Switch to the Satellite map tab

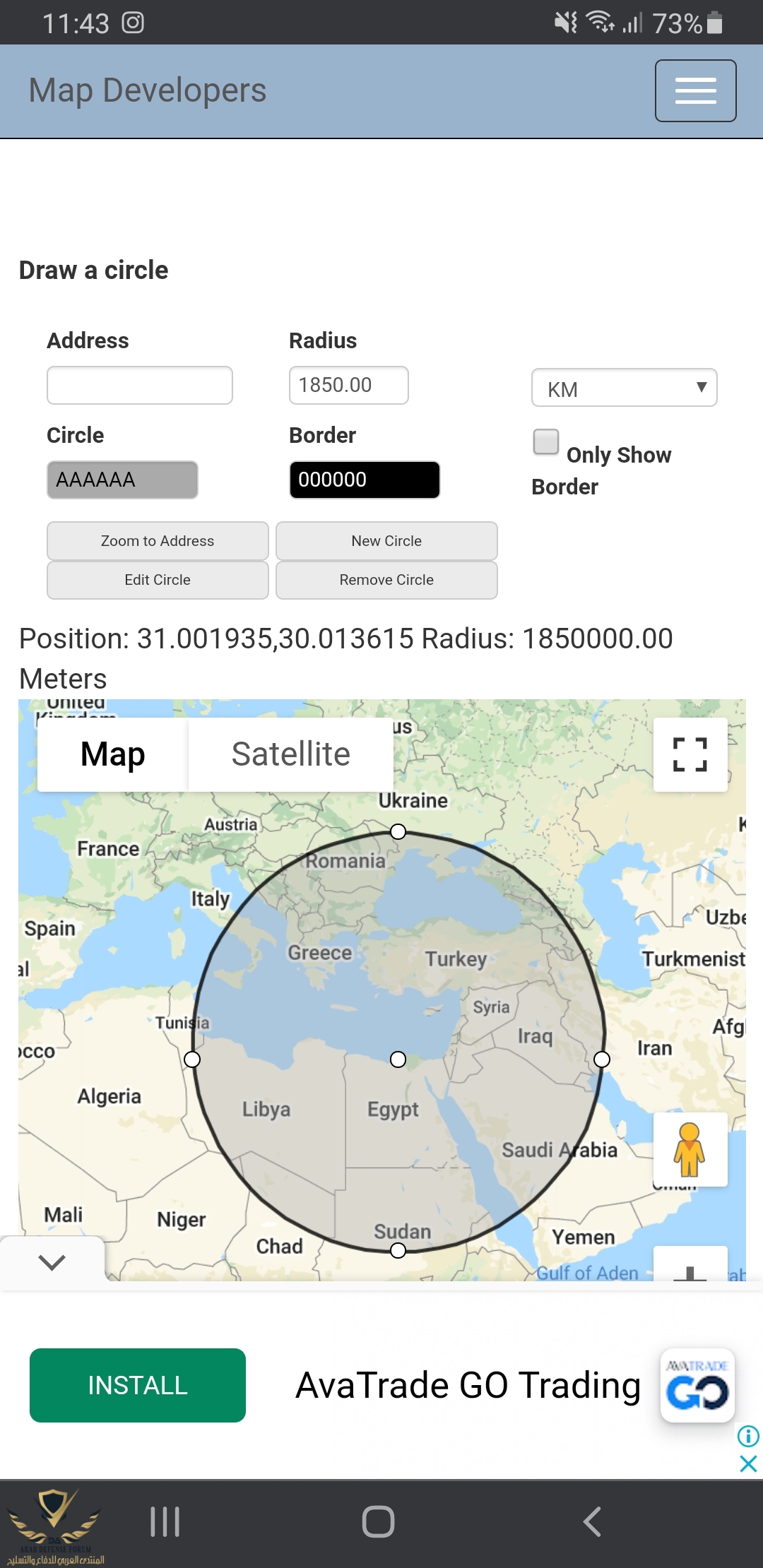pos(290,754)
